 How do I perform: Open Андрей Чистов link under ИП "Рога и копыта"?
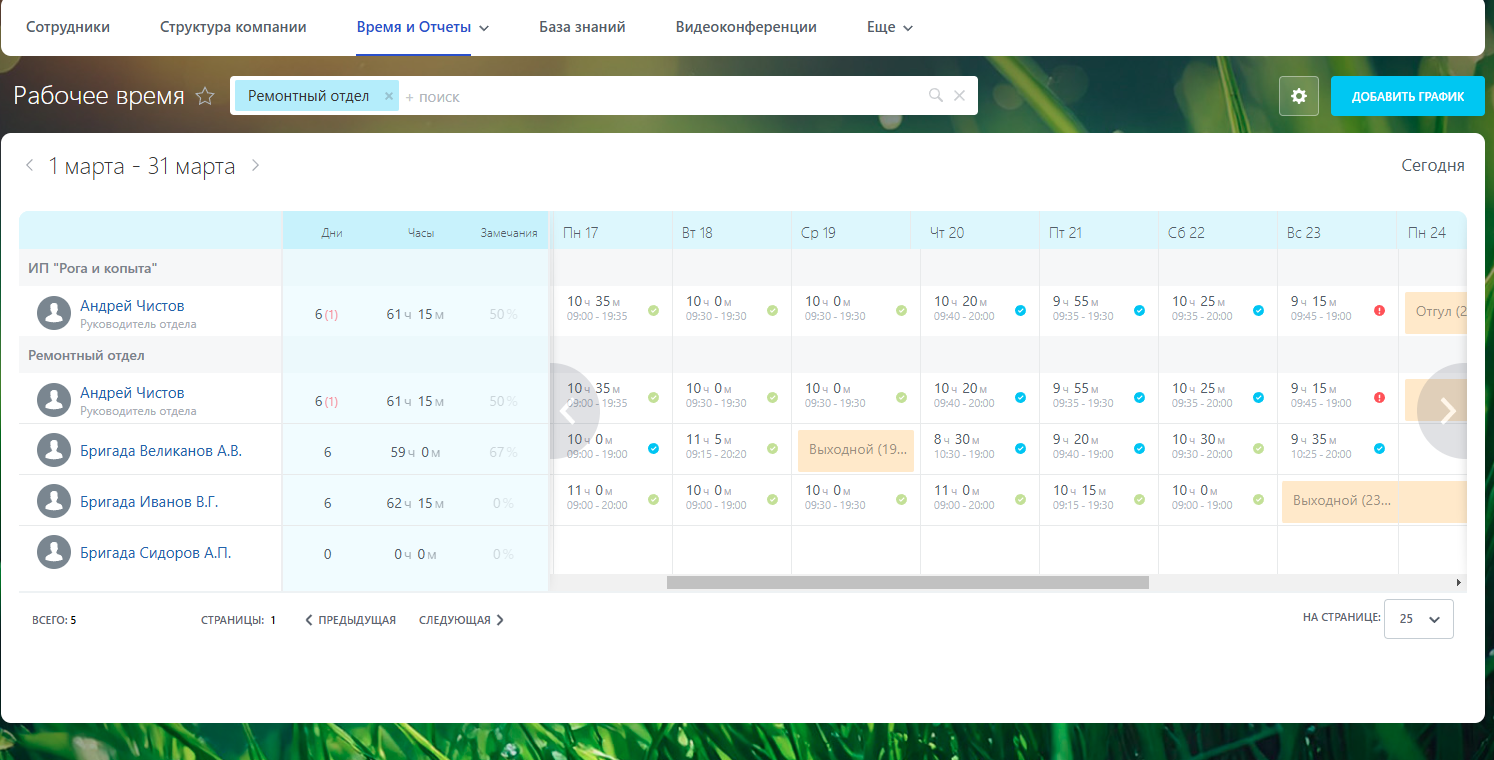(132, 306)
